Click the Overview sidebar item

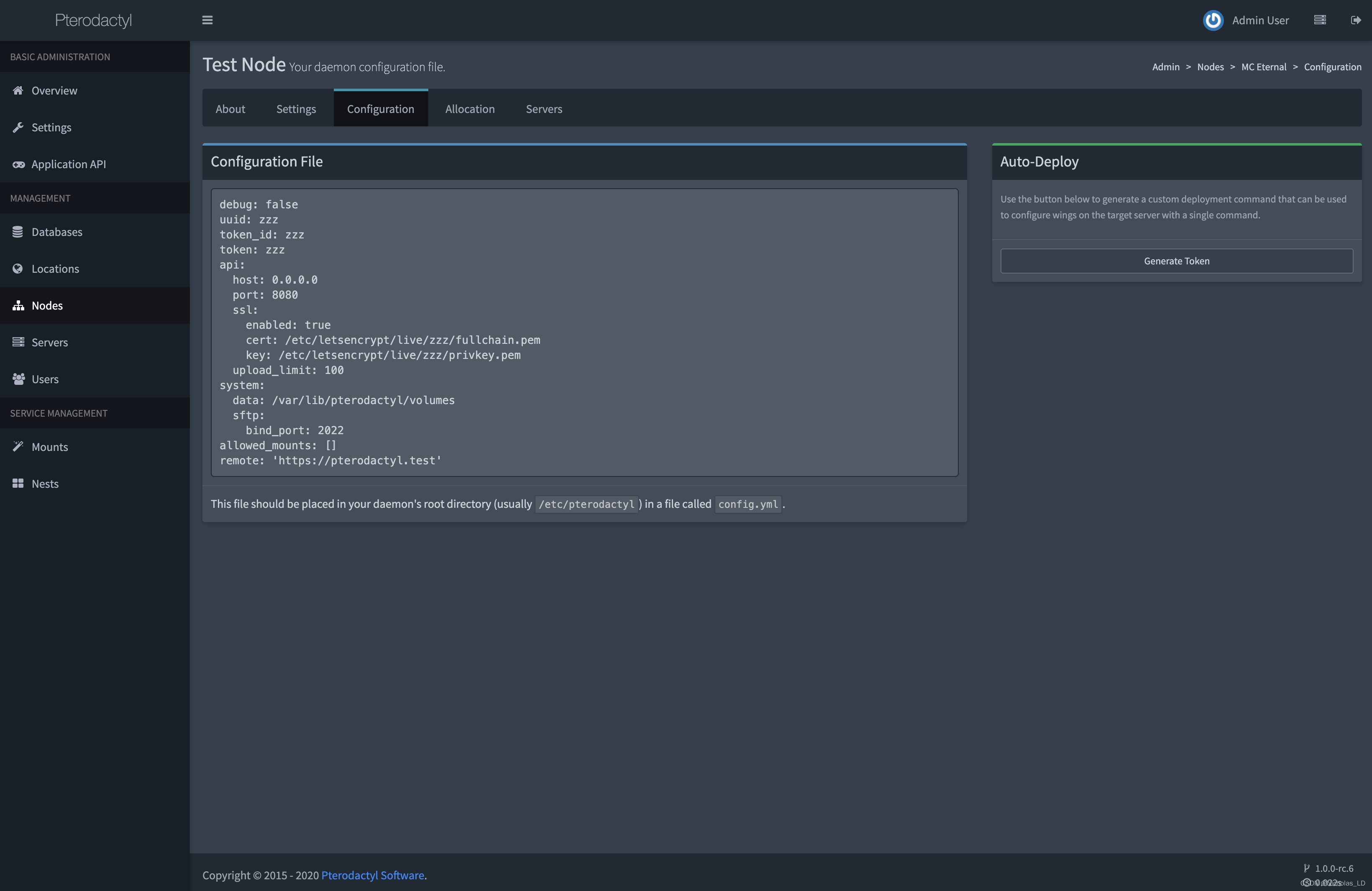54,90
